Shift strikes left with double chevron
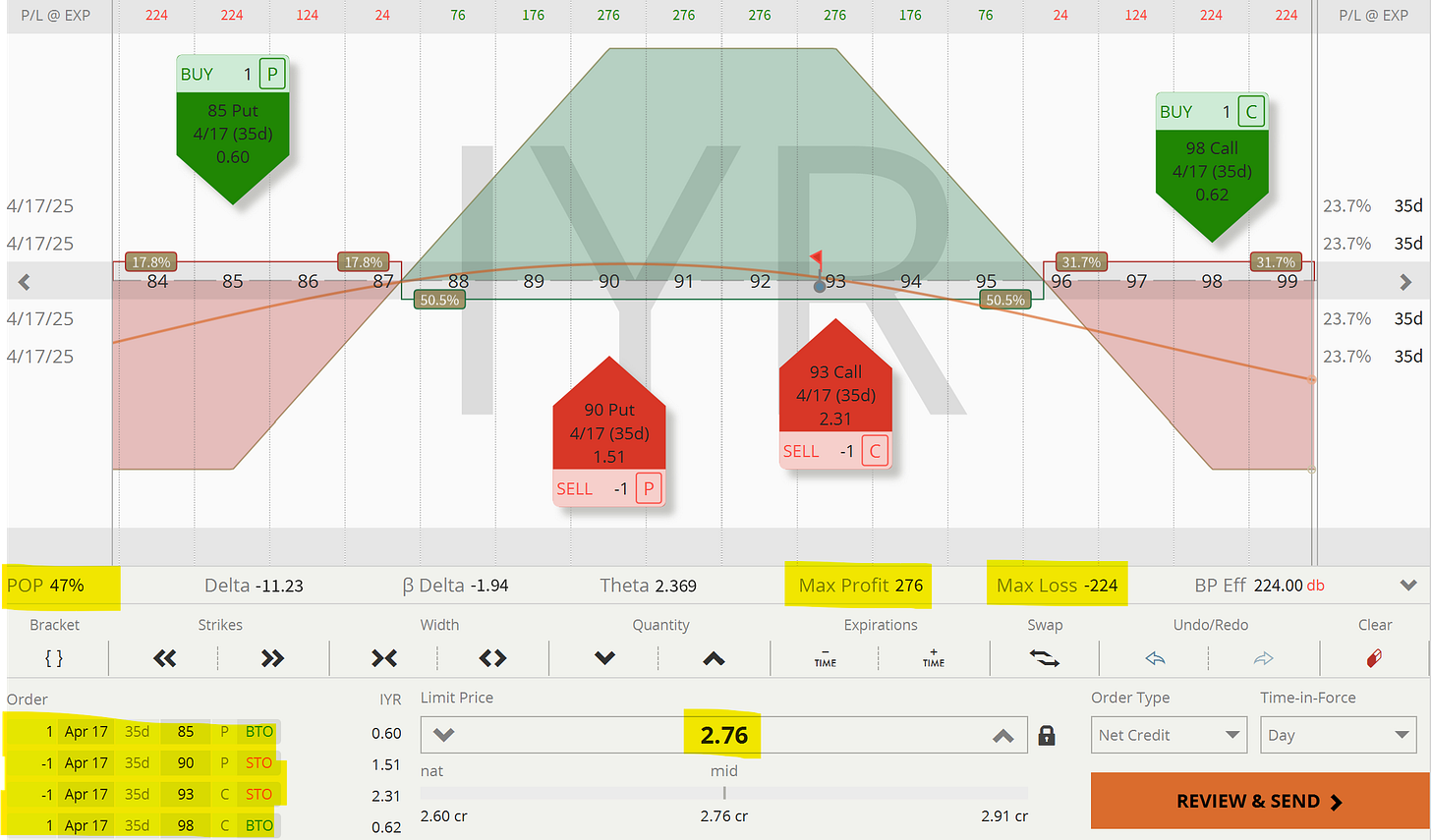 [165, 658]
